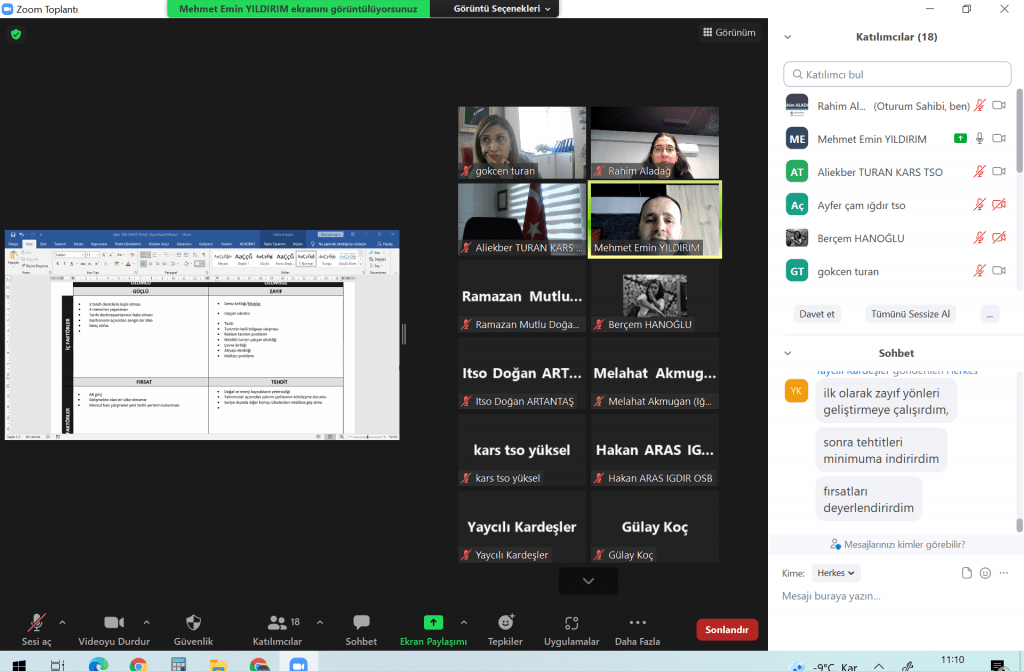Image resolution: width=1024 pixels, height=671 pixels.
Task: Click the green encryption shield icon
Action: coord(15,34)
